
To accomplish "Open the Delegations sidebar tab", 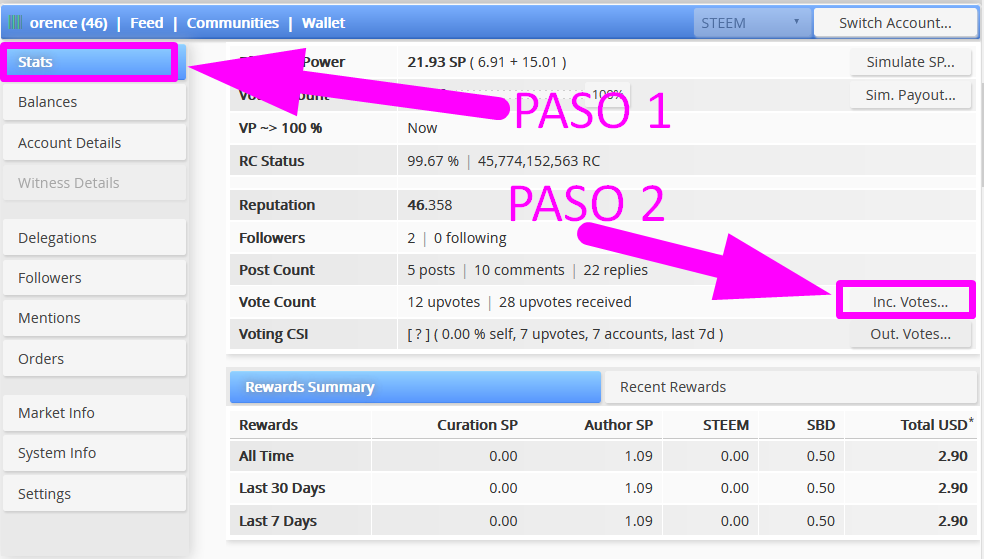I will [95, 238].
